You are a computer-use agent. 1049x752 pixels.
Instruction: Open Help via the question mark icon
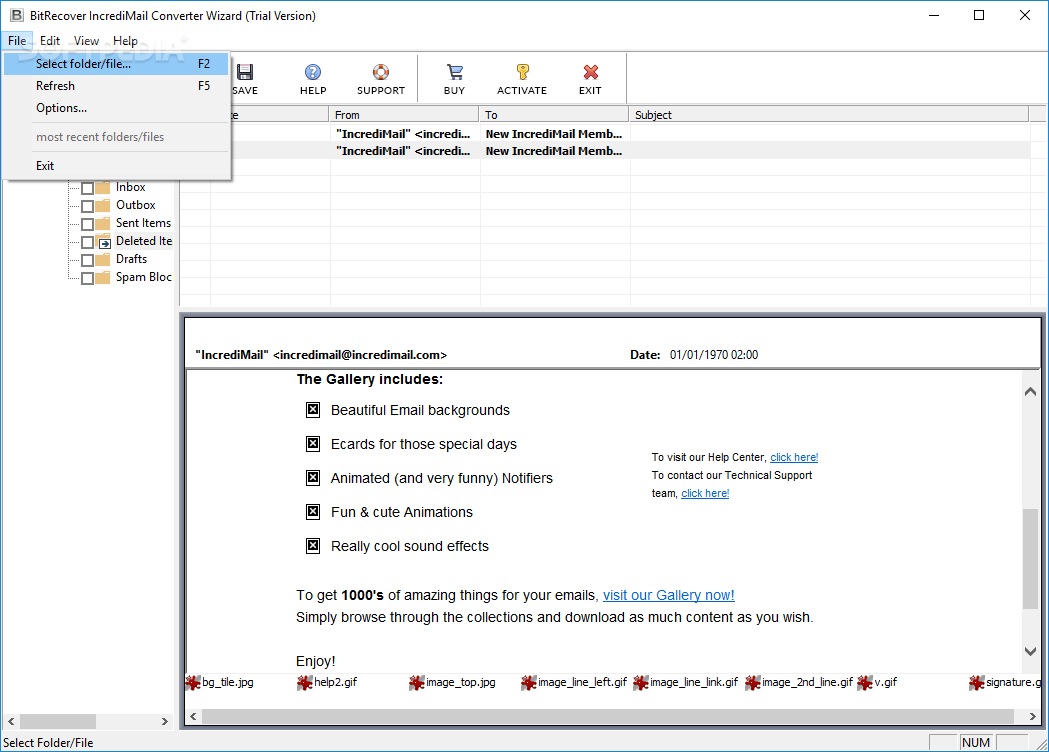tap(312, 72)
